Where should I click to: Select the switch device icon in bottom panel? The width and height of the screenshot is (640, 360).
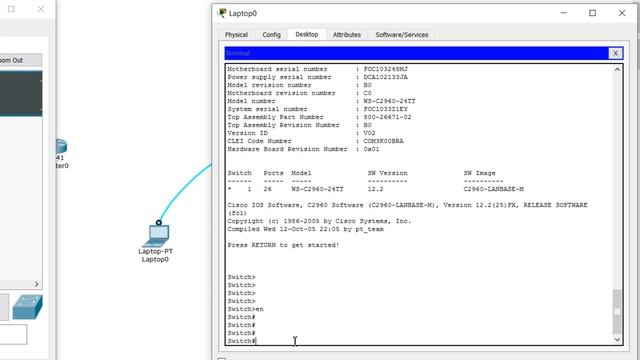pyautogui.click(x=27, y=307)
